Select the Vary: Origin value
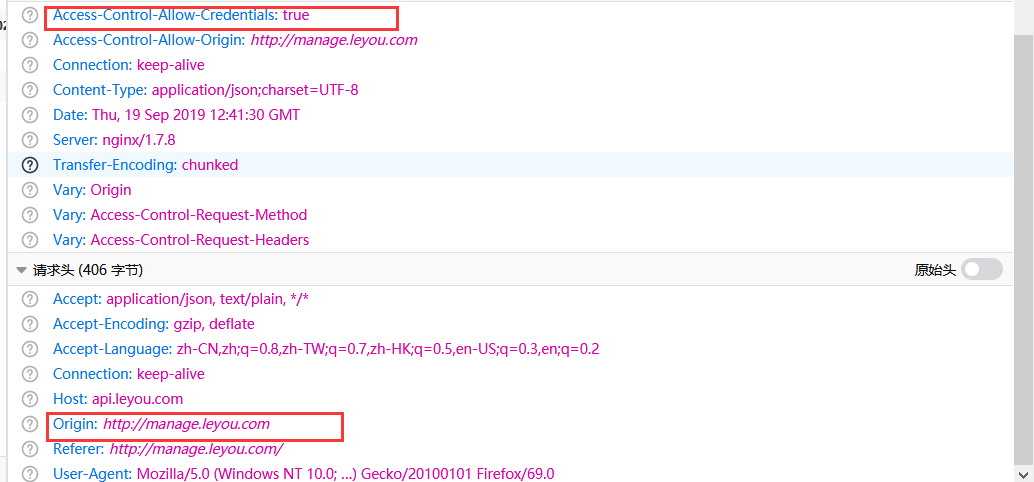The image size is (1034, 482). coord(111,190)
